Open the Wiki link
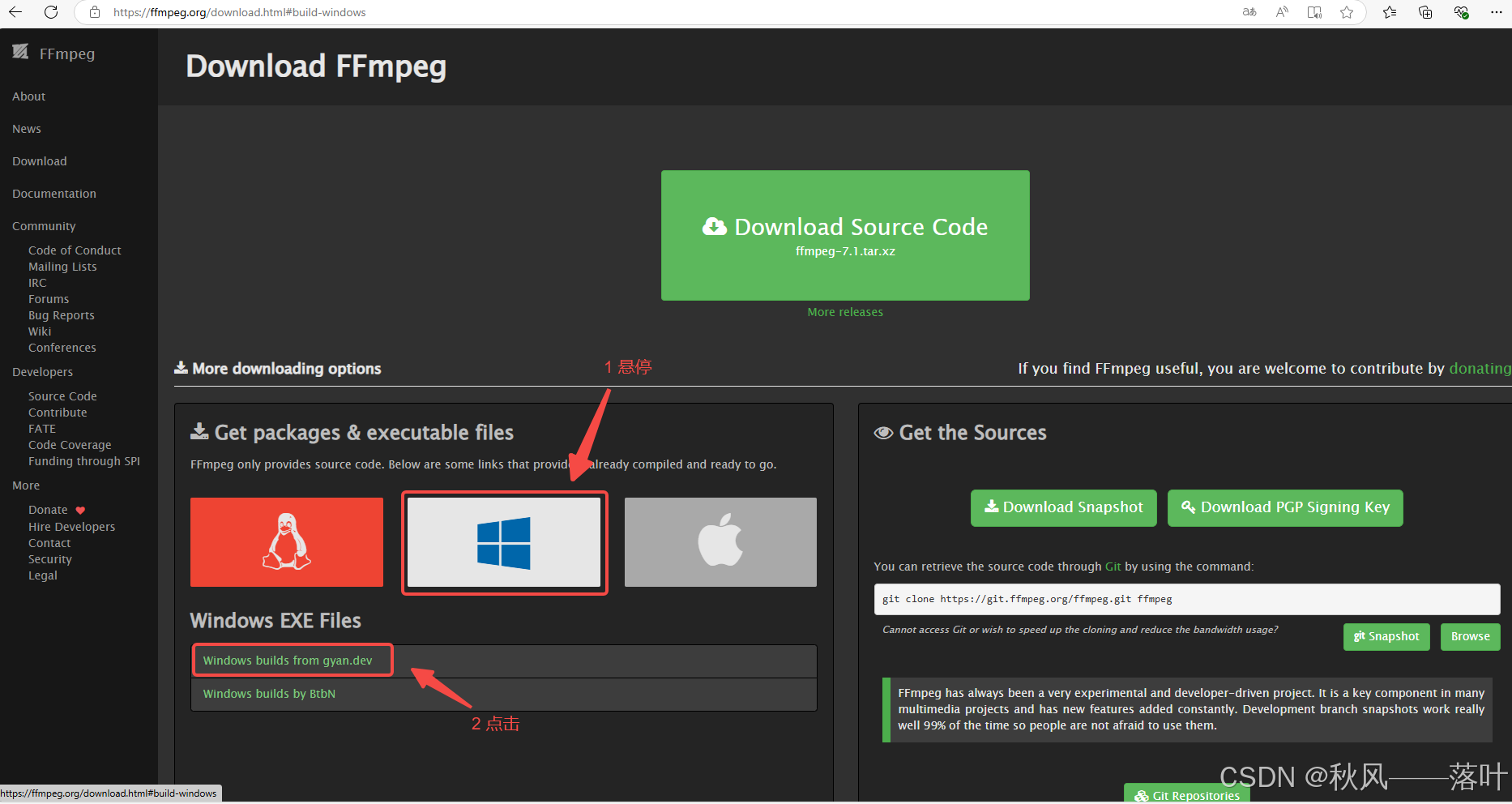Viewport: 1512px width, 804px height. tap(40, 331)
